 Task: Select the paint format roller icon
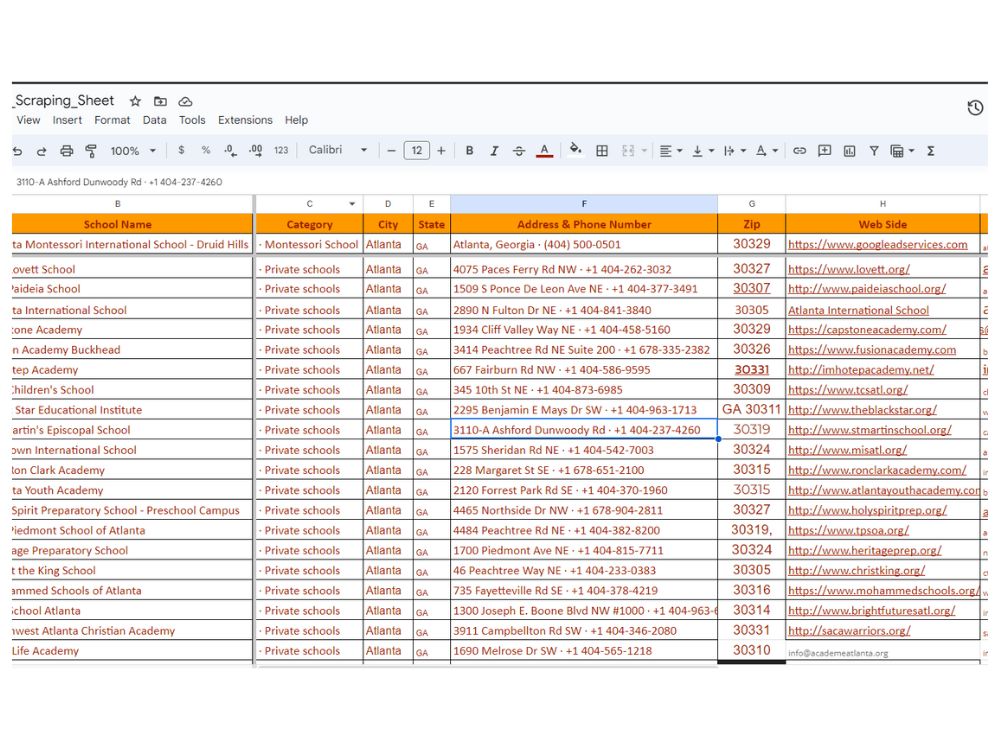[x=91, y=151]
